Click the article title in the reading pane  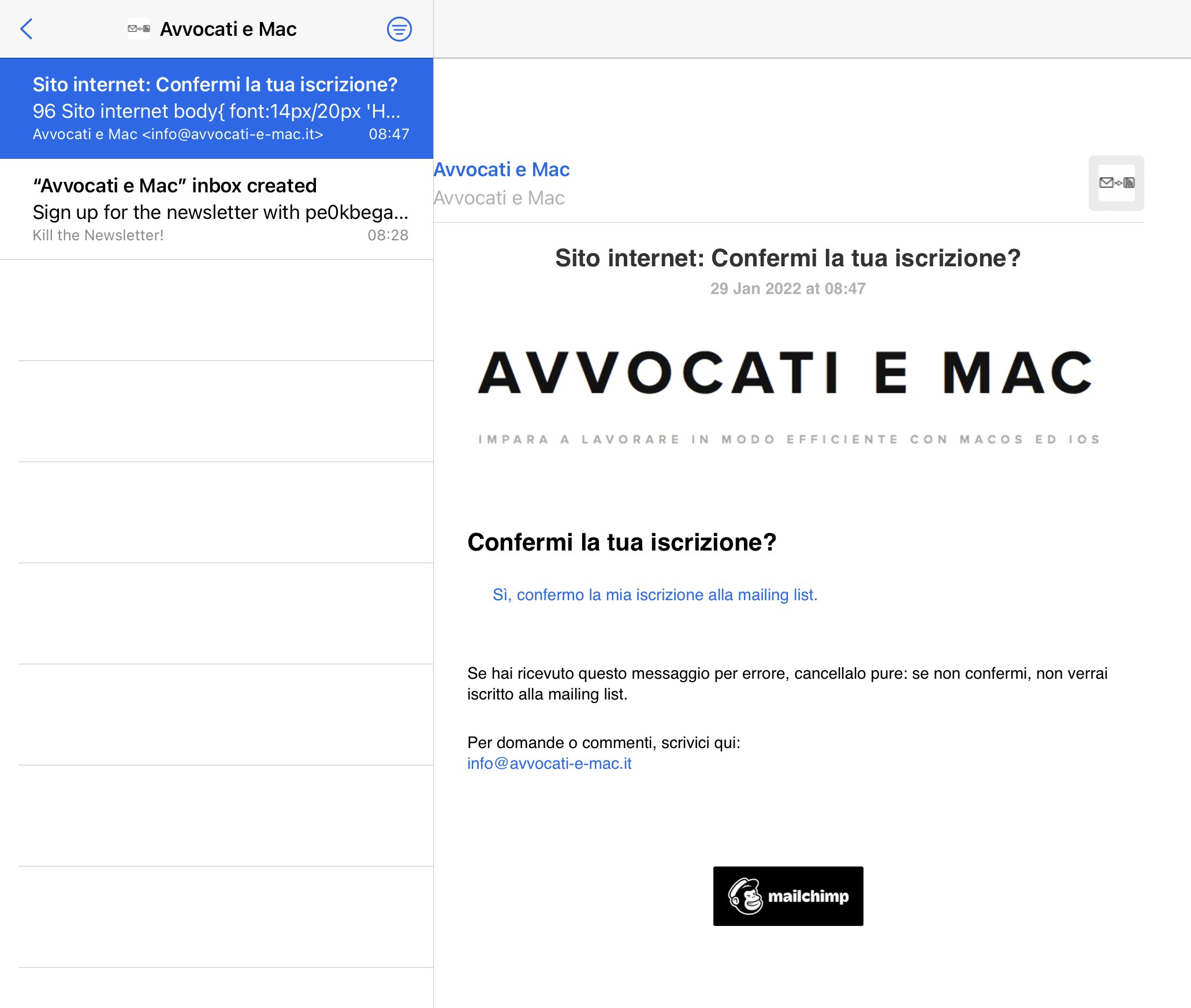(x=788, y=258)
